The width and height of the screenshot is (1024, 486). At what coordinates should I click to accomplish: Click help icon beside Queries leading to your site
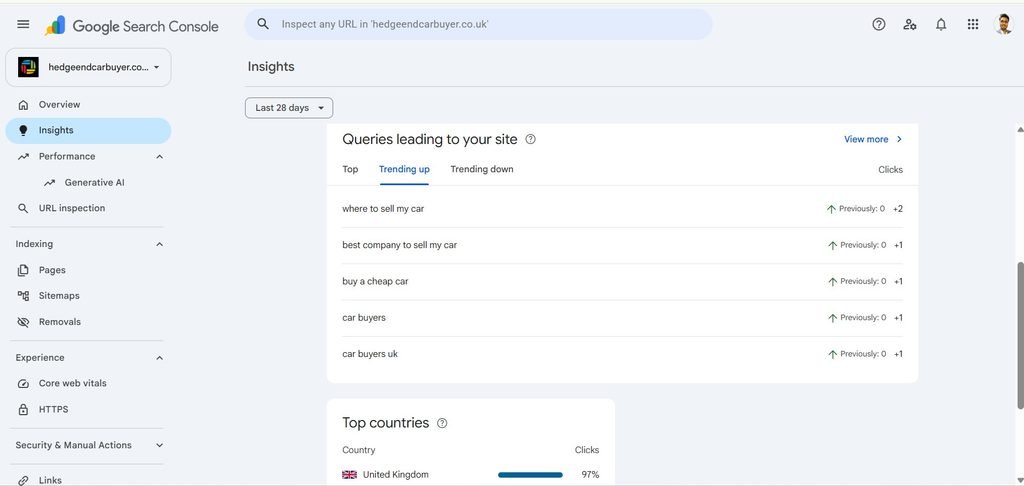pyautogui.click(x=530, y=139)
